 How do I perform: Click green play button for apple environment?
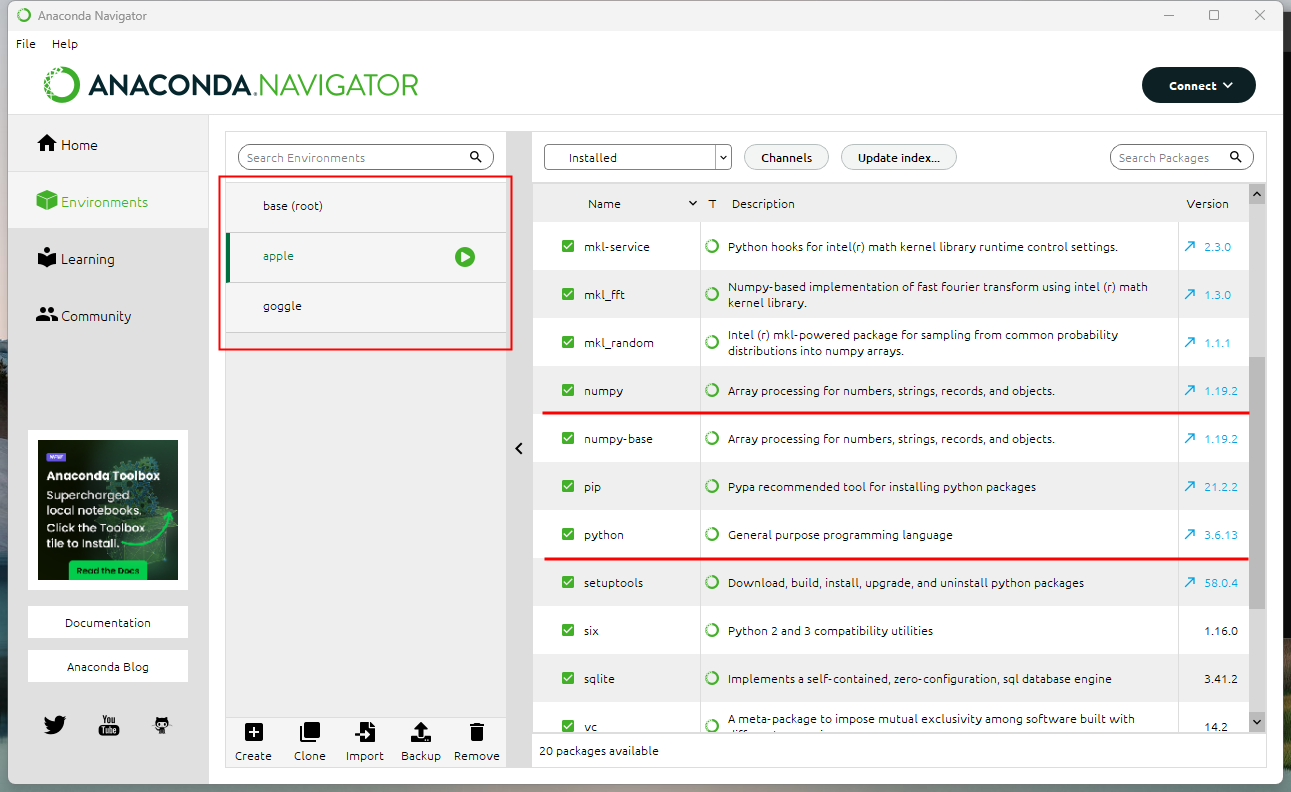coord(465,257)
